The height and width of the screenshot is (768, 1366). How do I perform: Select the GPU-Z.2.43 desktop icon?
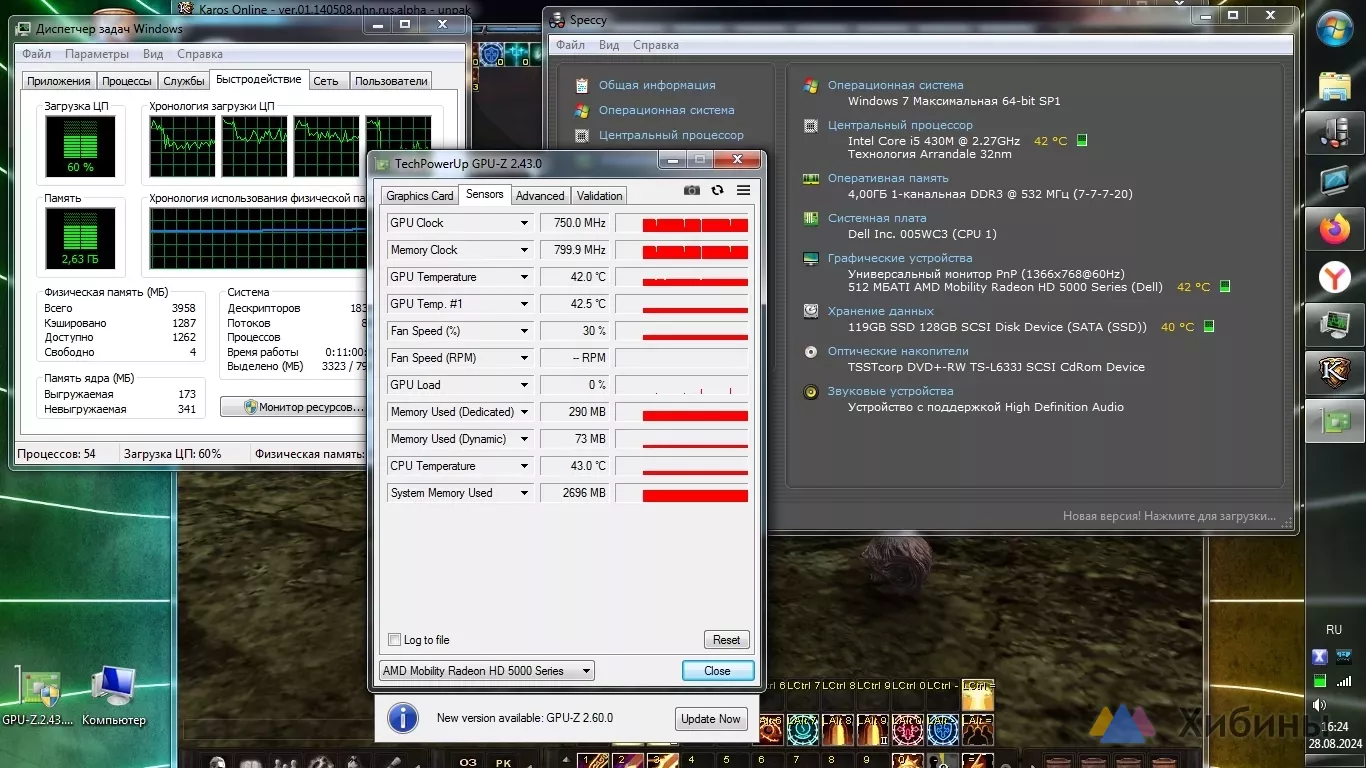click(x=38, y=696)
